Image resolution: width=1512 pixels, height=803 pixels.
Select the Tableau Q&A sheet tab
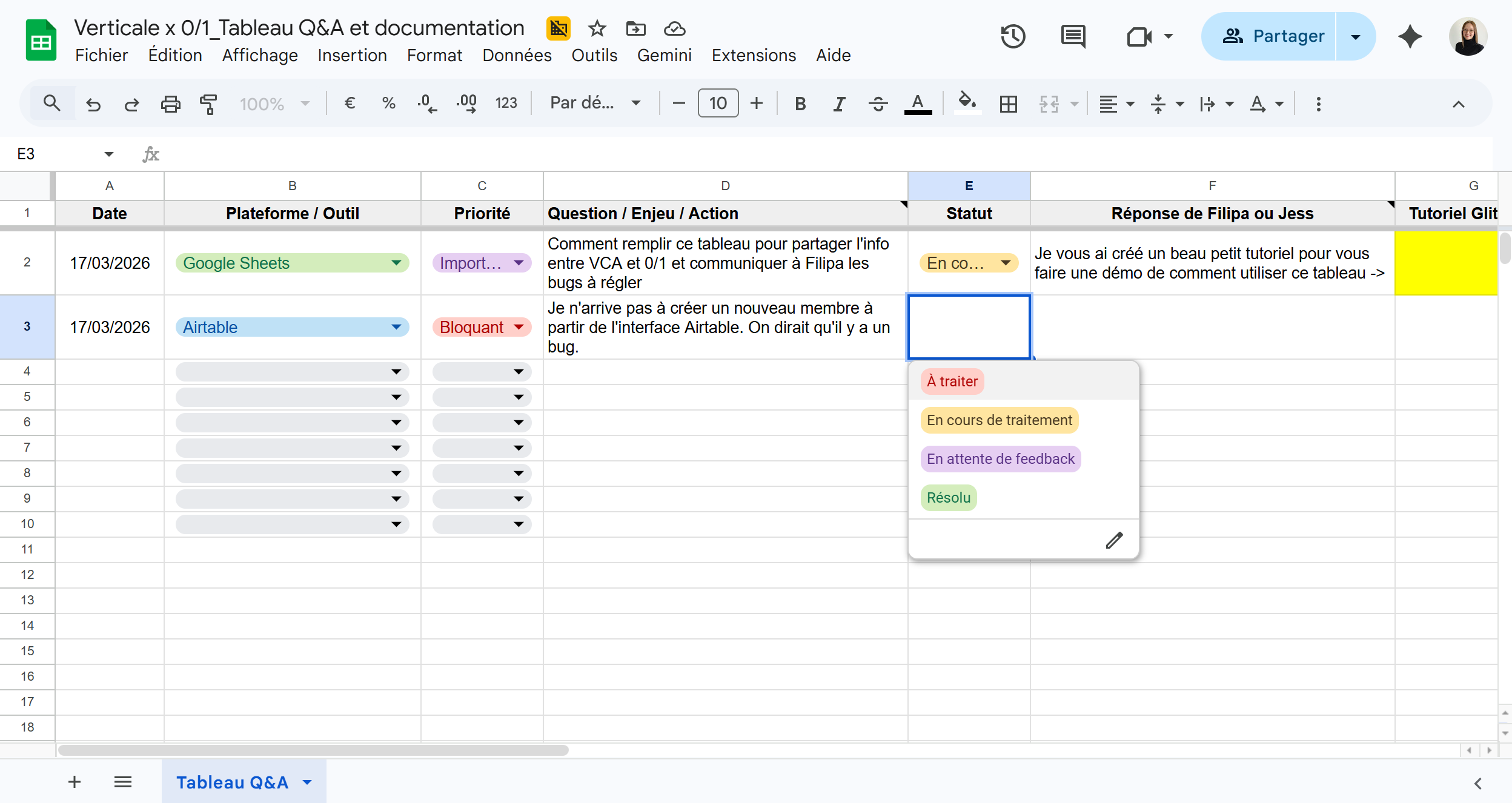(x=232, y=782)
